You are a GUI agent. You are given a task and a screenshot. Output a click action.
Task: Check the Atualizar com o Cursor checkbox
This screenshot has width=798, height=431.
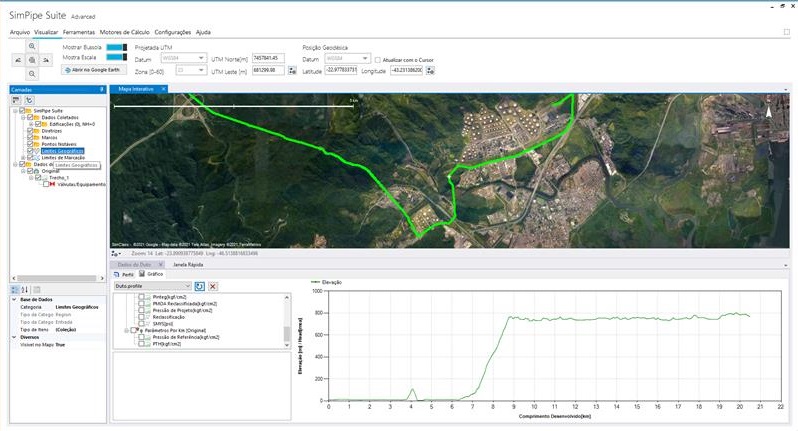pos(378,60)
